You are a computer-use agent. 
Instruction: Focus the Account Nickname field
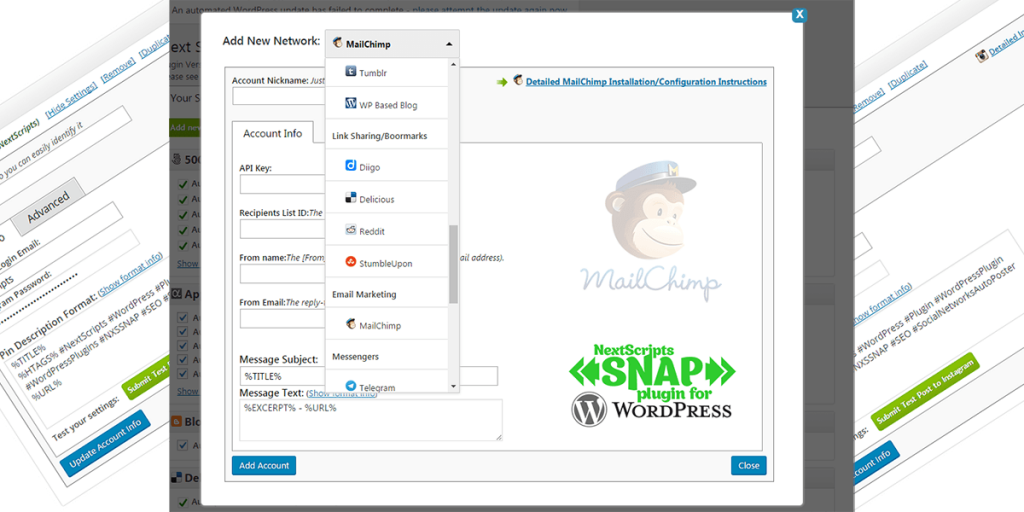click(x=278, y=97)
